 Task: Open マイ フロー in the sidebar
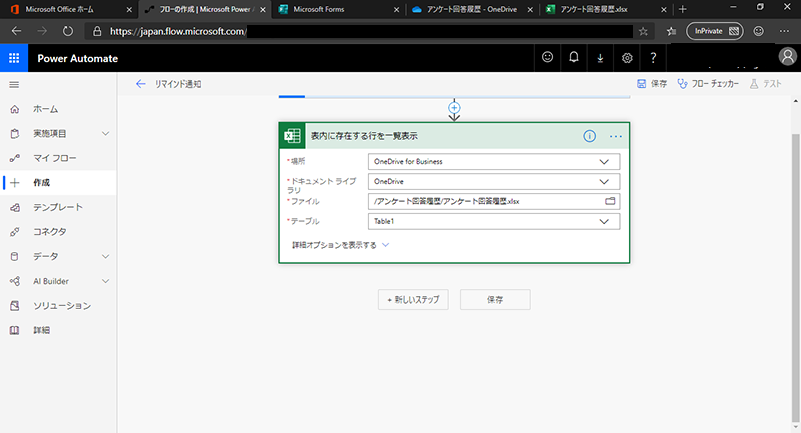click(58, 158)
